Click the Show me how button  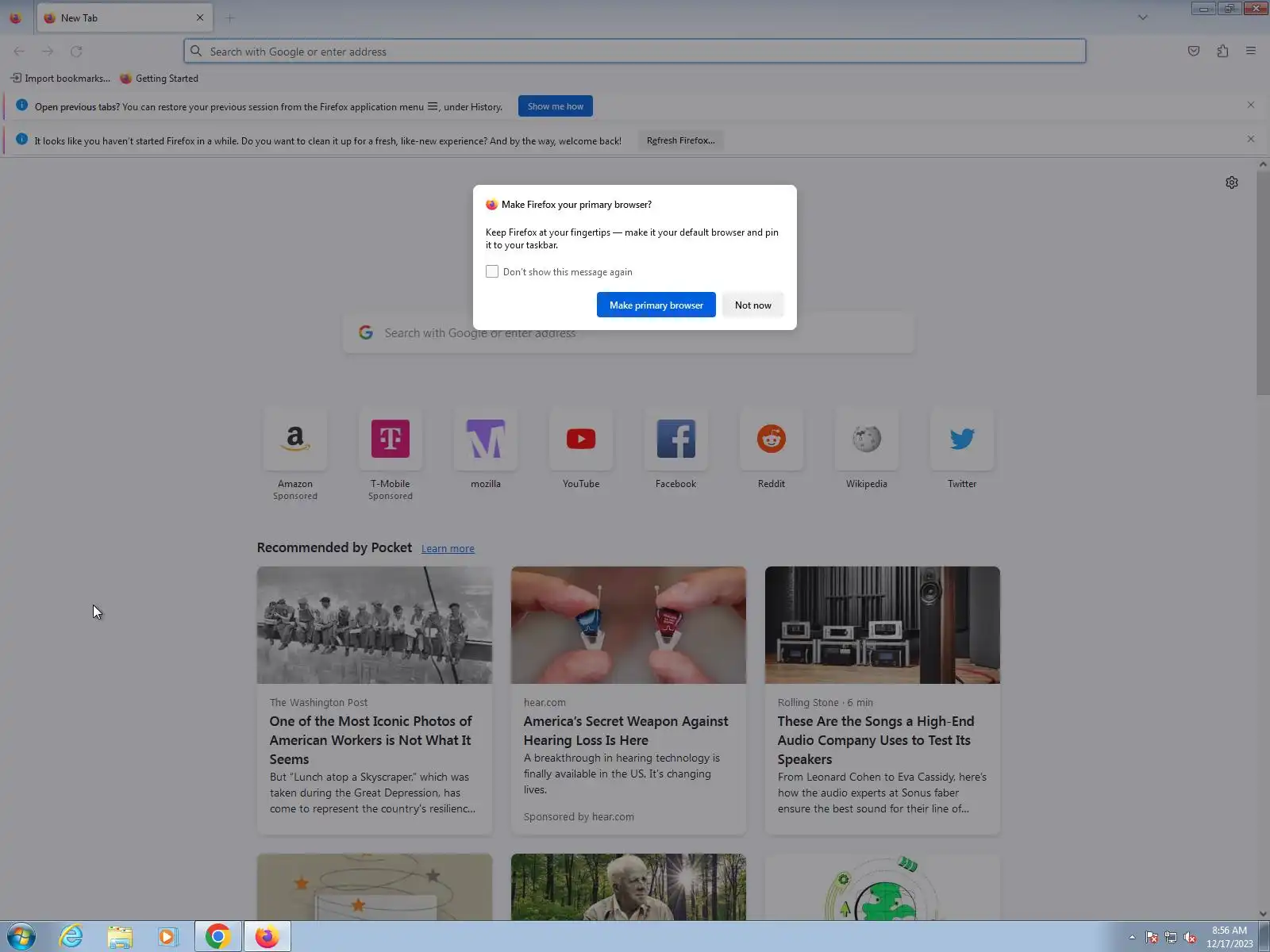click(x=556, y=106)
